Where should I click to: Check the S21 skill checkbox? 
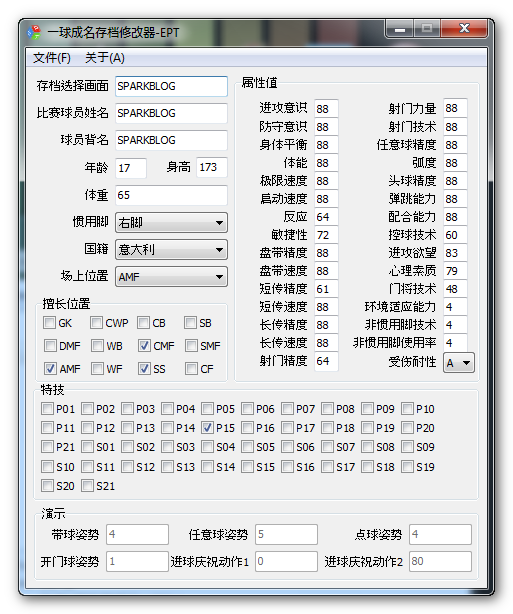(87, 486)
